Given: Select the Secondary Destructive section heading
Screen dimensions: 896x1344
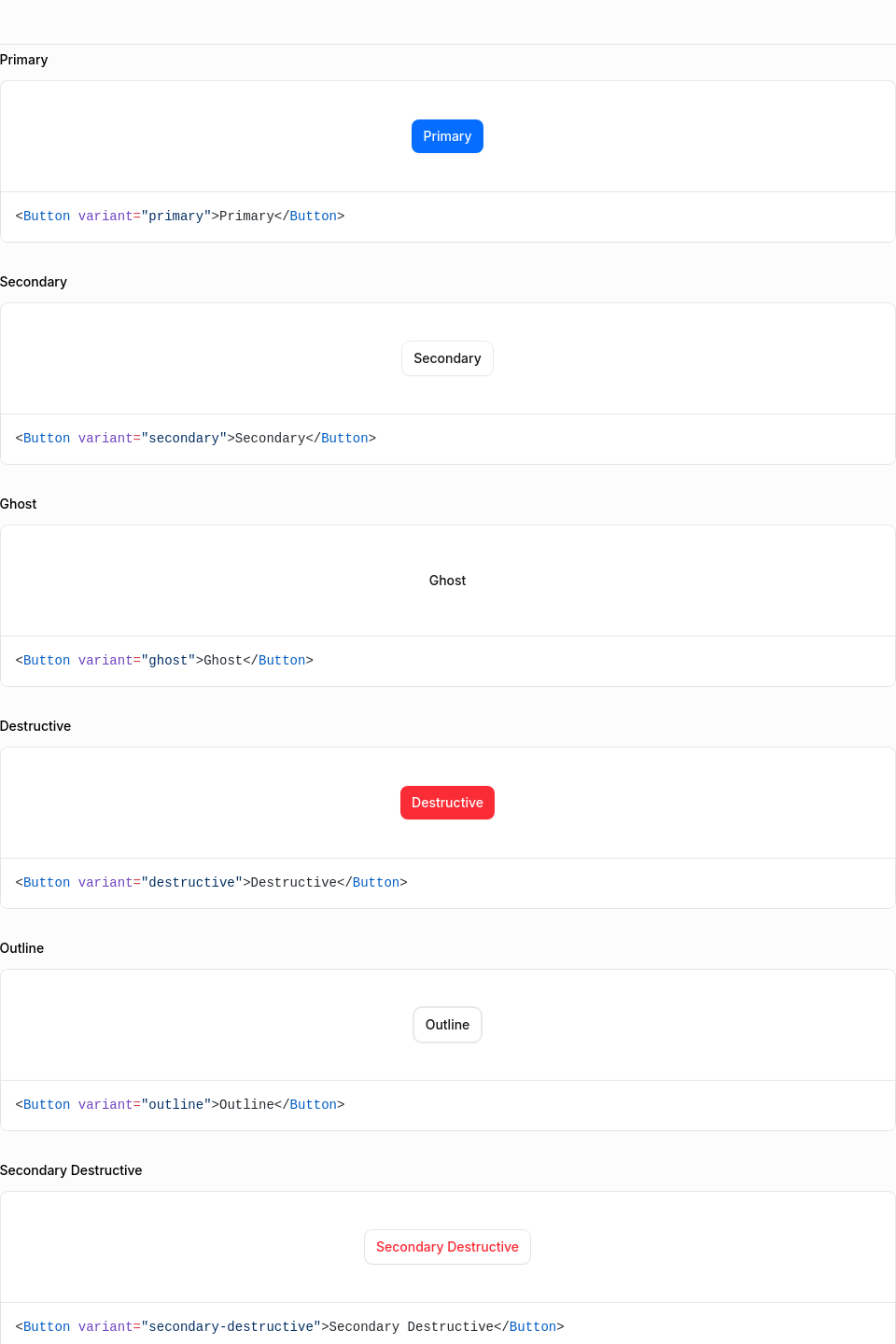Looking at the screenshot, I should coord(71,1170).
